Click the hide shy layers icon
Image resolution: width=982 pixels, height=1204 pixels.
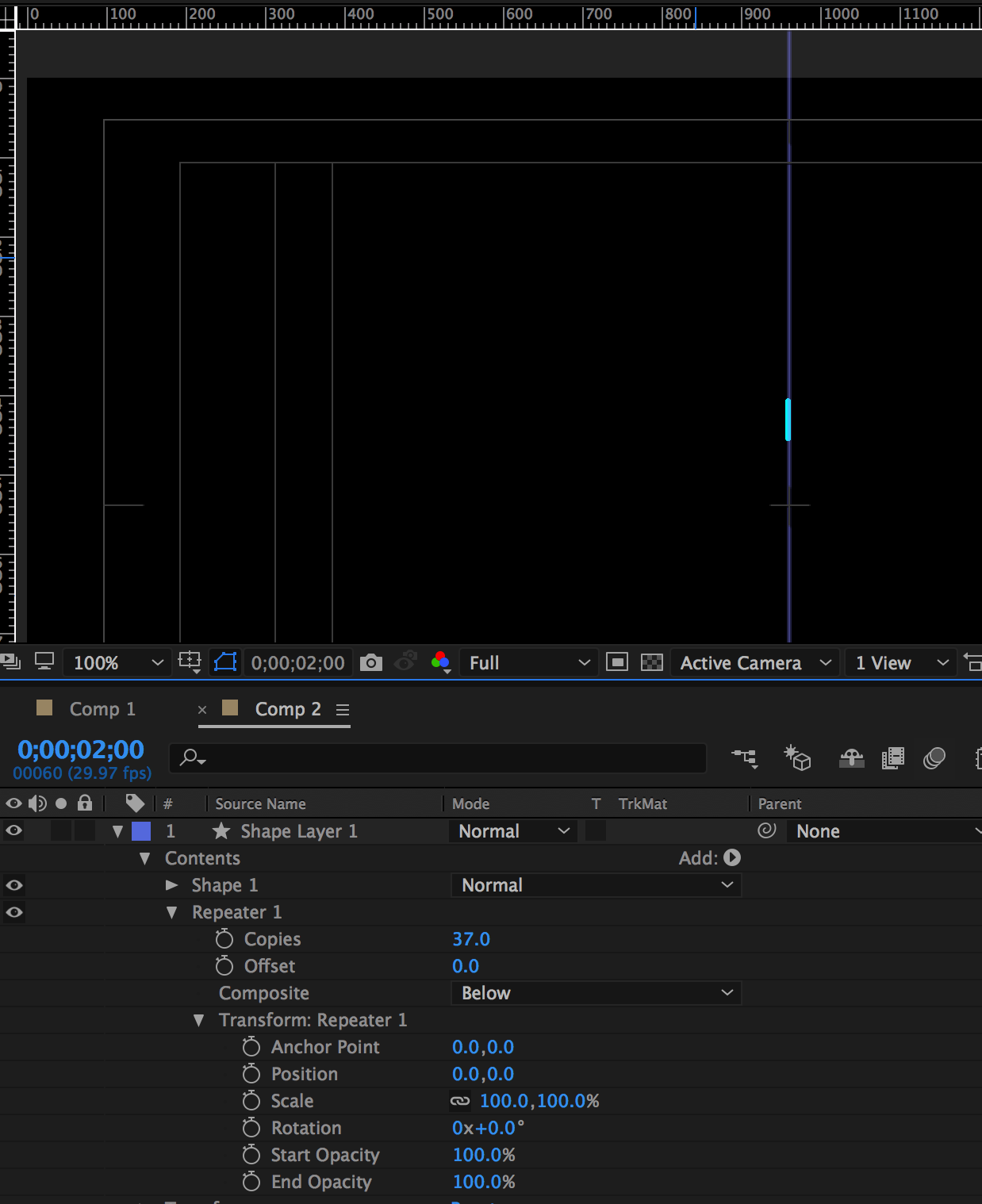(x=851, y=759)
